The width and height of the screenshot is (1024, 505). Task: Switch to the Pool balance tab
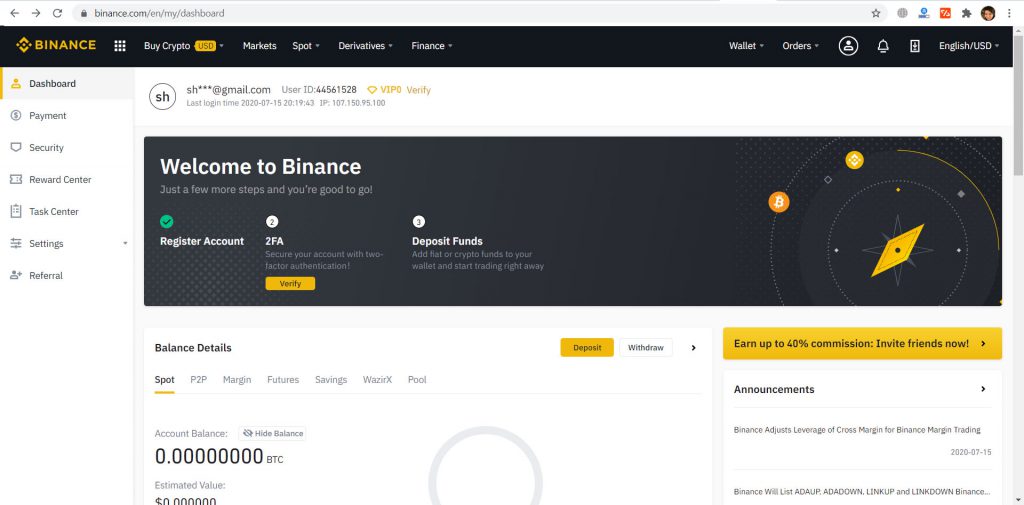pyautogui.click(x=417, y=380)
